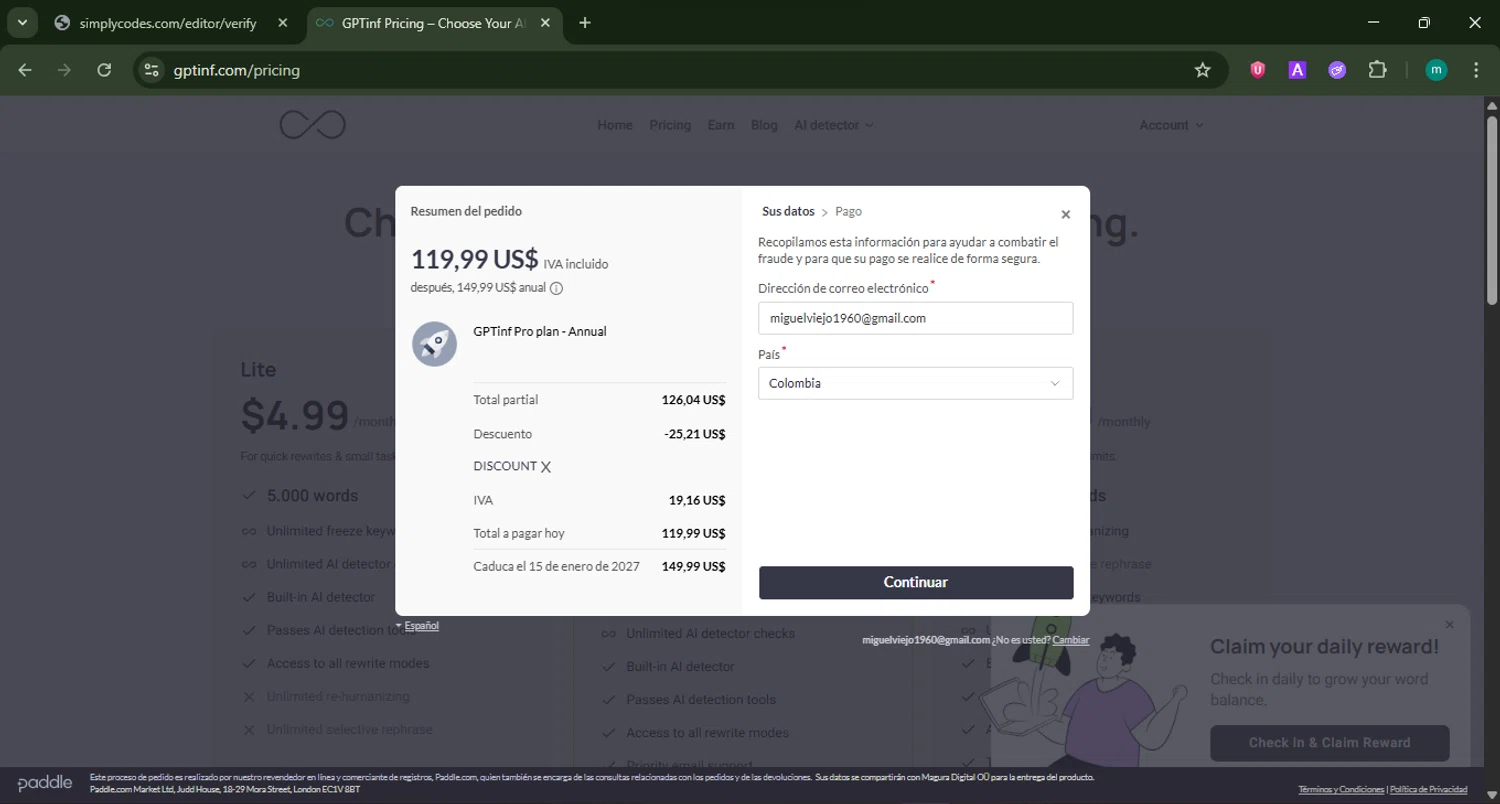Screen dimensions: 1500x804
Task: Click the uBlock shield extension icon
Action: click(x=1258, y=70)
